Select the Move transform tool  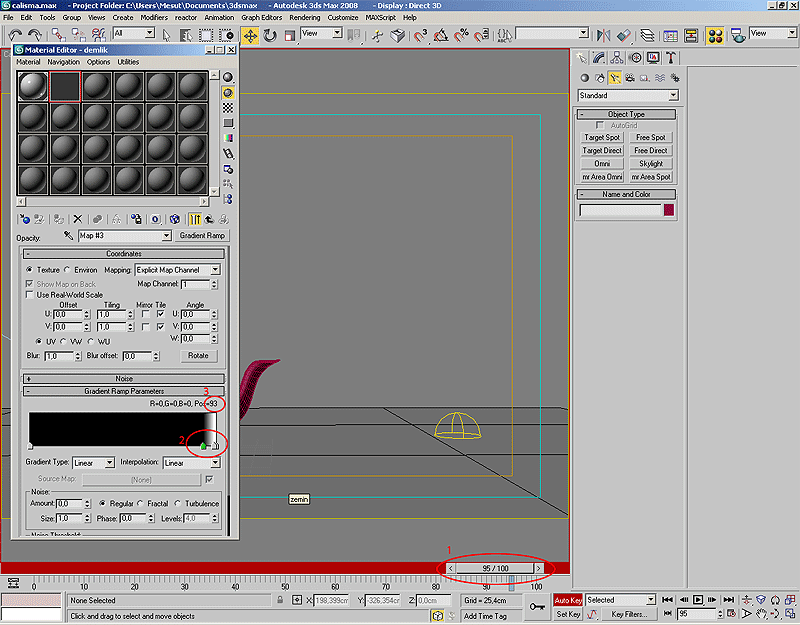pyautogui.click(x=250, y=35)
